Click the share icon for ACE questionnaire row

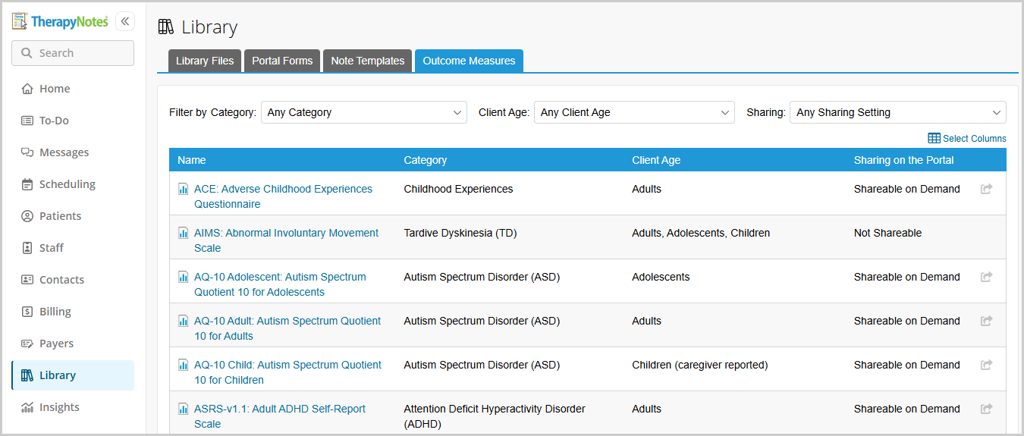tap(986, 189)
